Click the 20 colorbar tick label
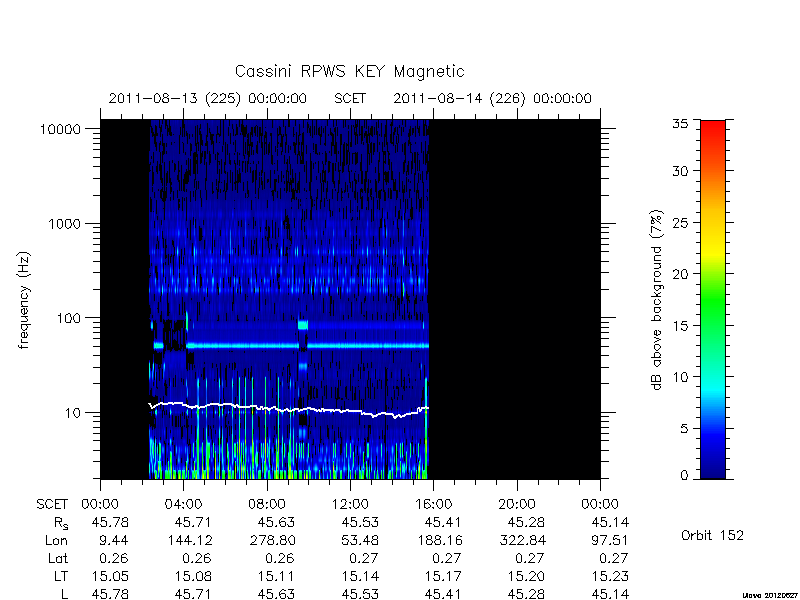800x600 pixels. (x=680, y=274)
